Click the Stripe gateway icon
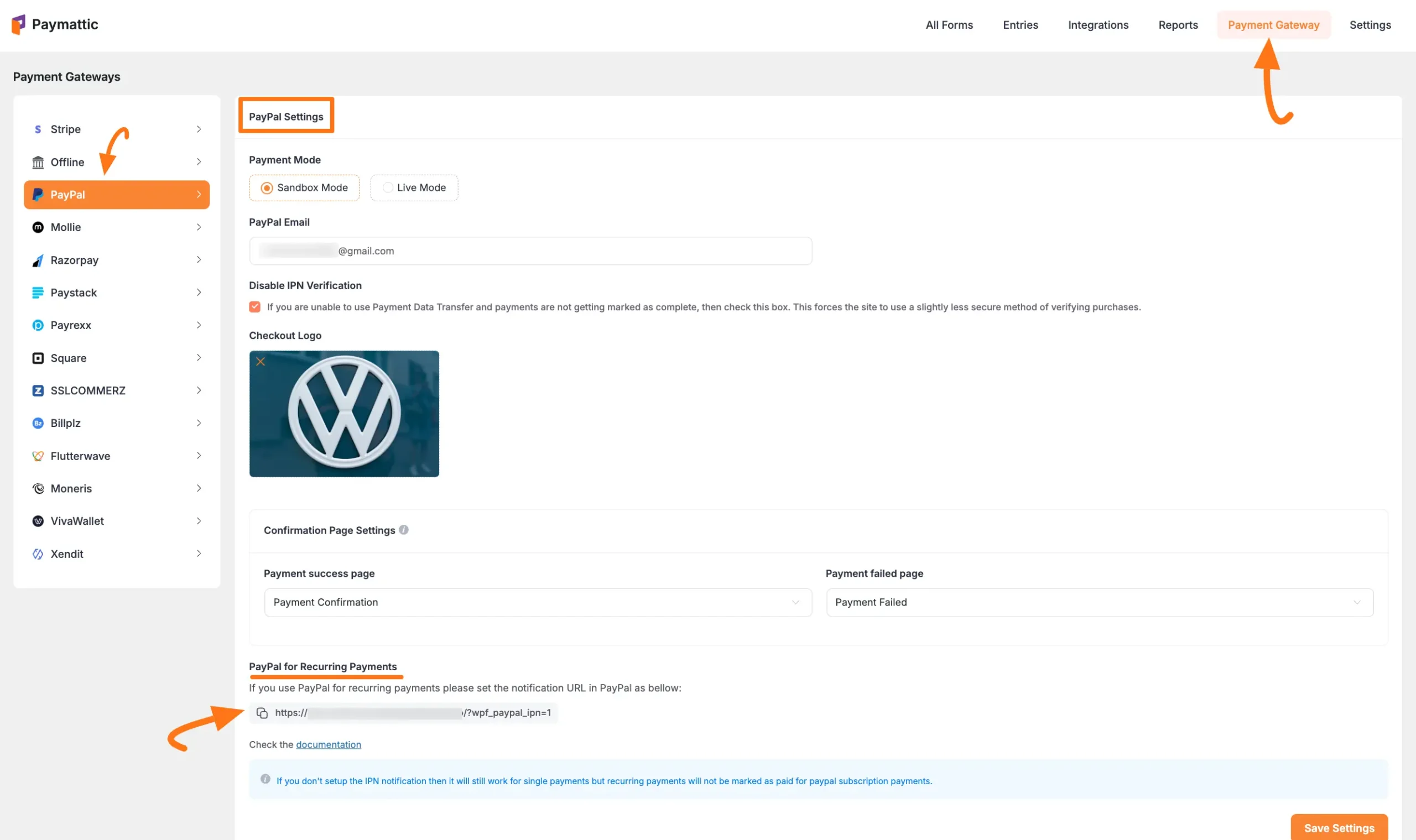Viewport: 1416px width, 840px height. (38, 129)
